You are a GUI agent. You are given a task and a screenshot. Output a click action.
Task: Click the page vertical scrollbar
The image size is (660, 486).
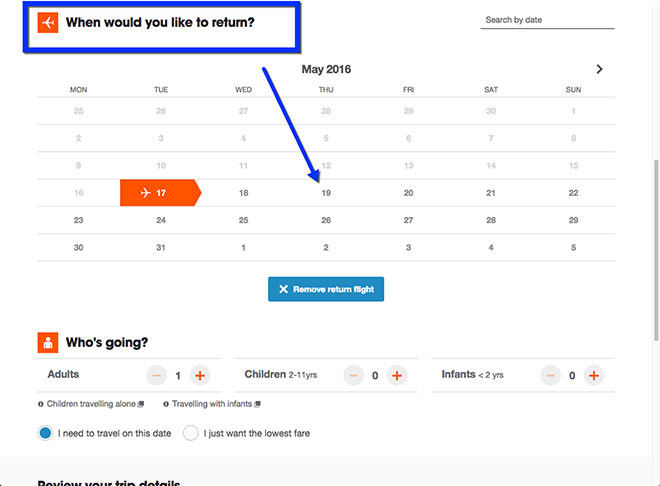pos(656,250)
